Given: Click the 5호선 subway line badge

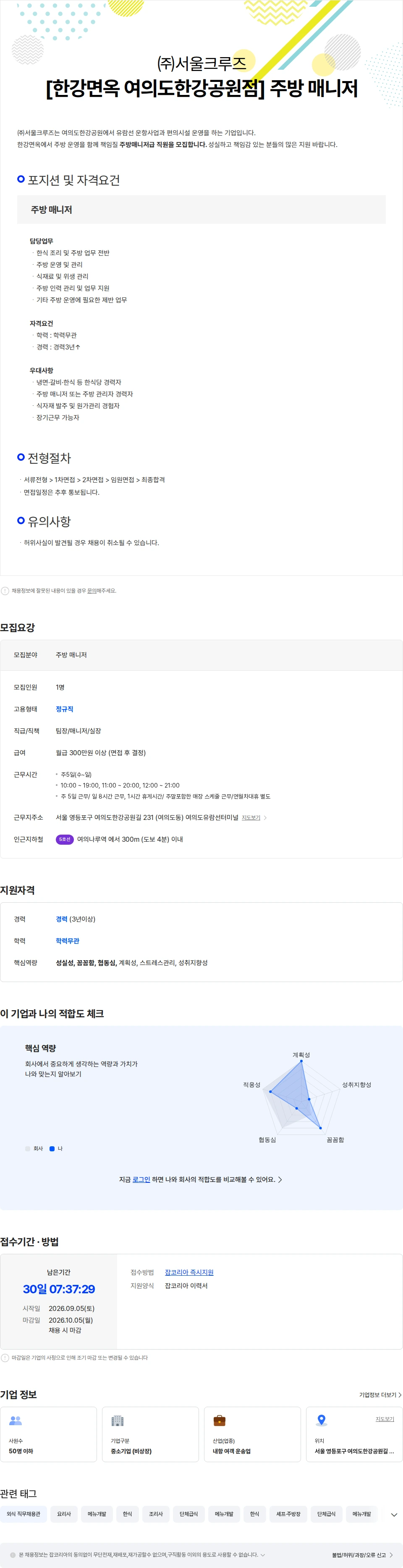Looking at the screenshot, I should (x=65, y=839).
